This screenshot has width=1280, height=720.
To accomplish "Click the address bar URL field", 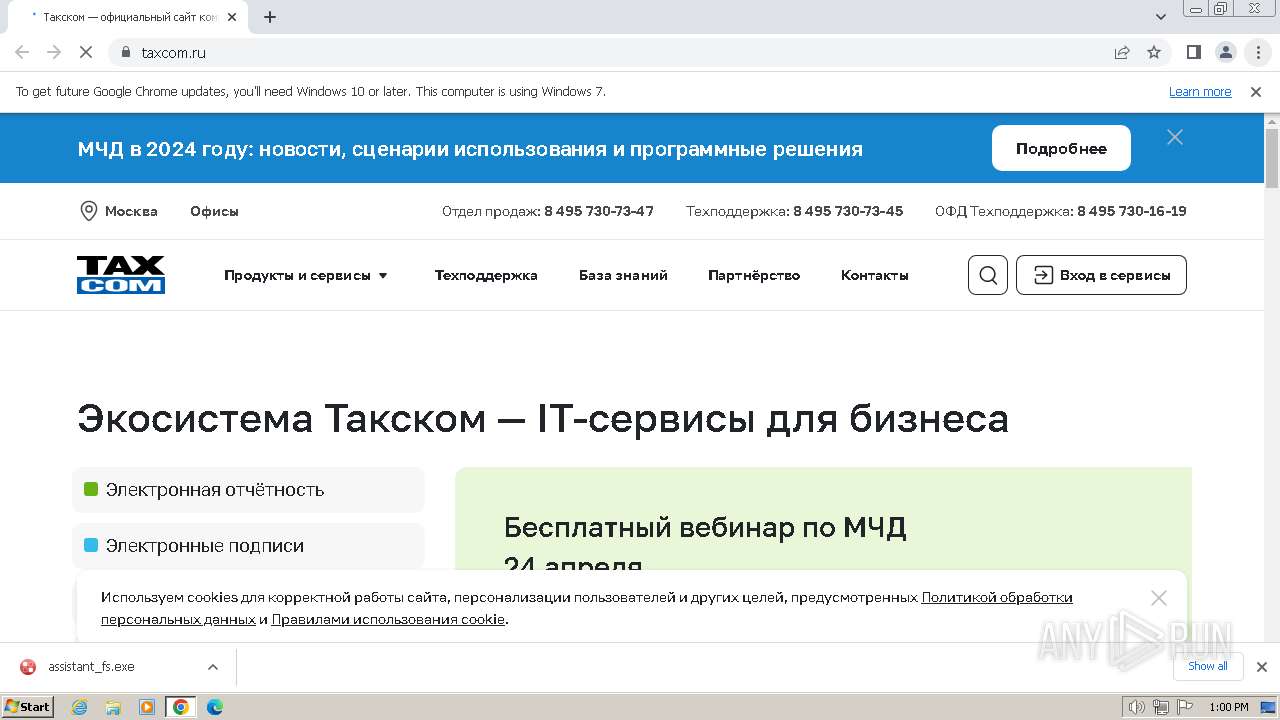I will tap(620, 52).
